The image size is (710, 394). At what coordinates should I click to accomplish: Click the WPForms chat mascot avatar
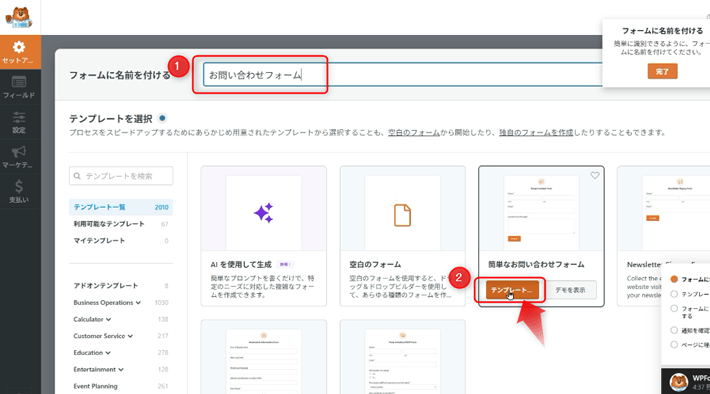point(678,382)
